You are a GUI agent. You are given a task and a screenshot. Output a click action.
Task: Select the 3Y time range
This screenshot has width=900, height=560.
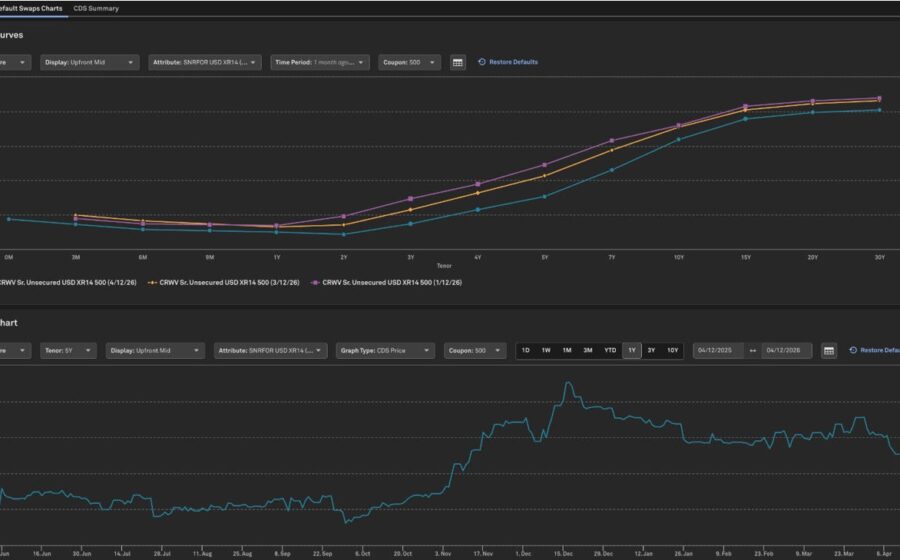(651, 351)
